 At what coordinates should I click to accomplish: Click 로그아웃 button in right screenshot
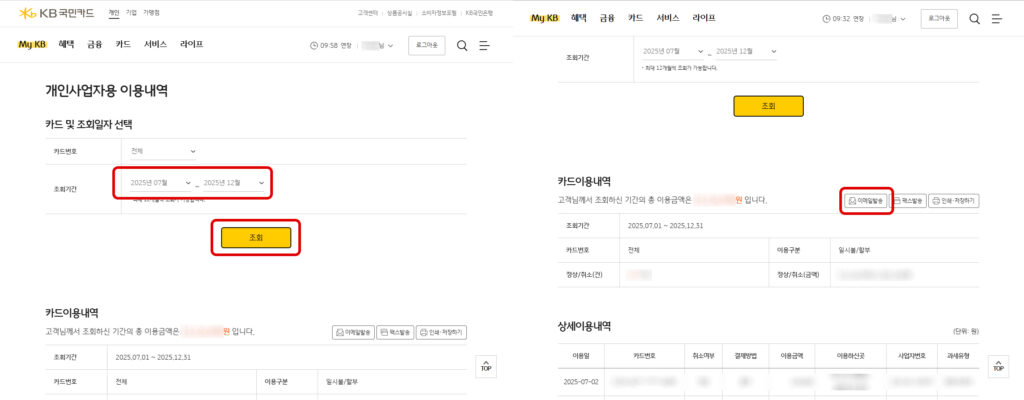tap(939, 19)
